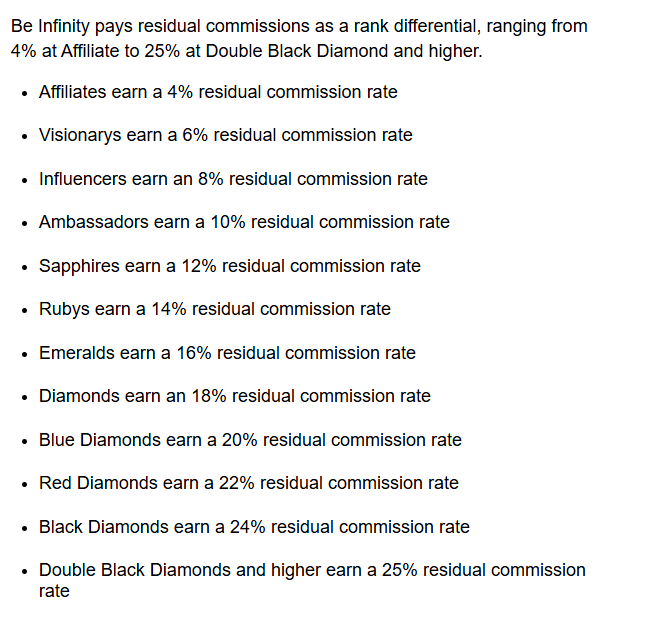
Task: Select the Ambassadors 10% commission line
Action: 244,222
